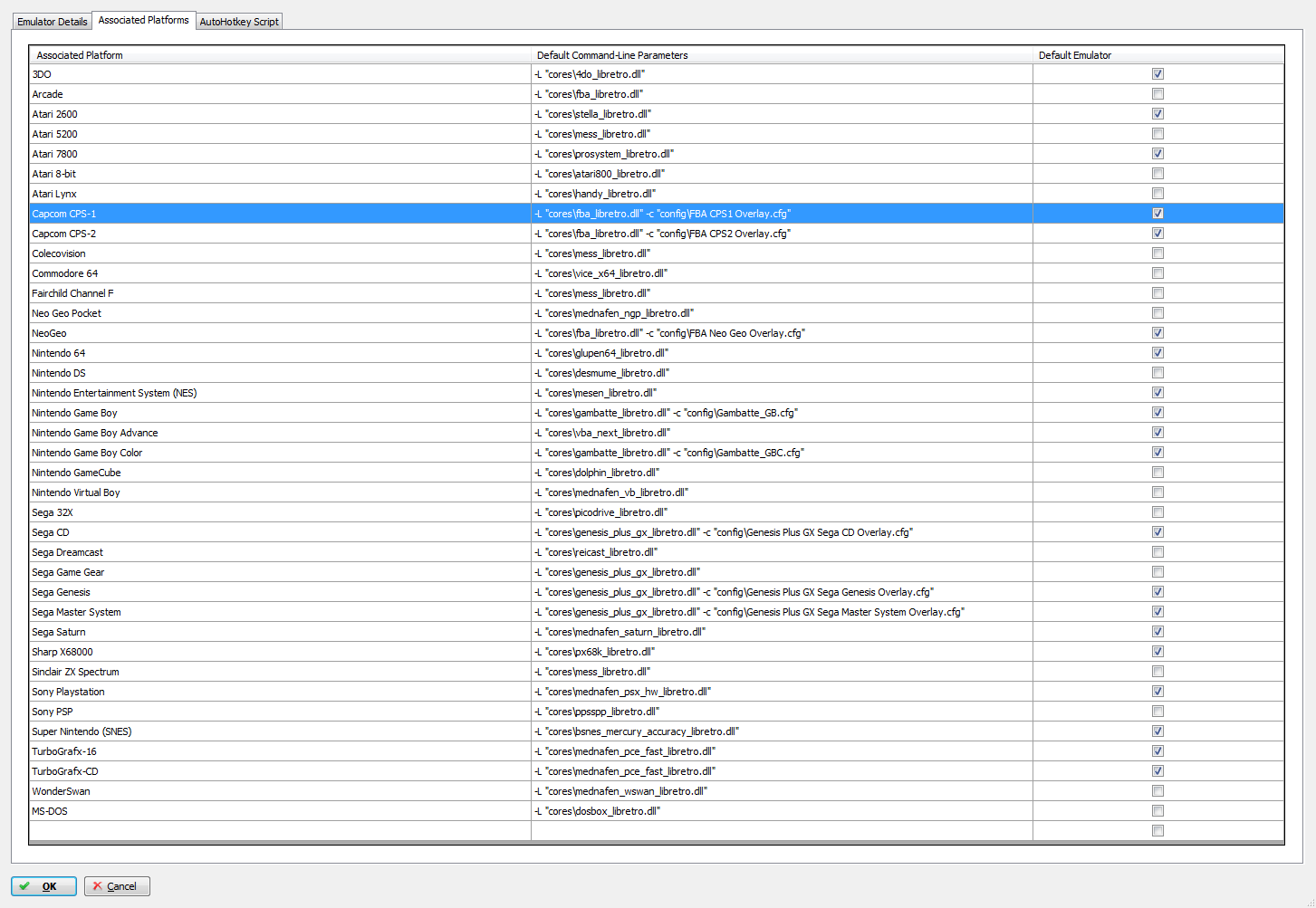The height and width of the screenshot is (908, 1316).
Task: Select the NeoGeo platform cell
Action: point(280,333)
